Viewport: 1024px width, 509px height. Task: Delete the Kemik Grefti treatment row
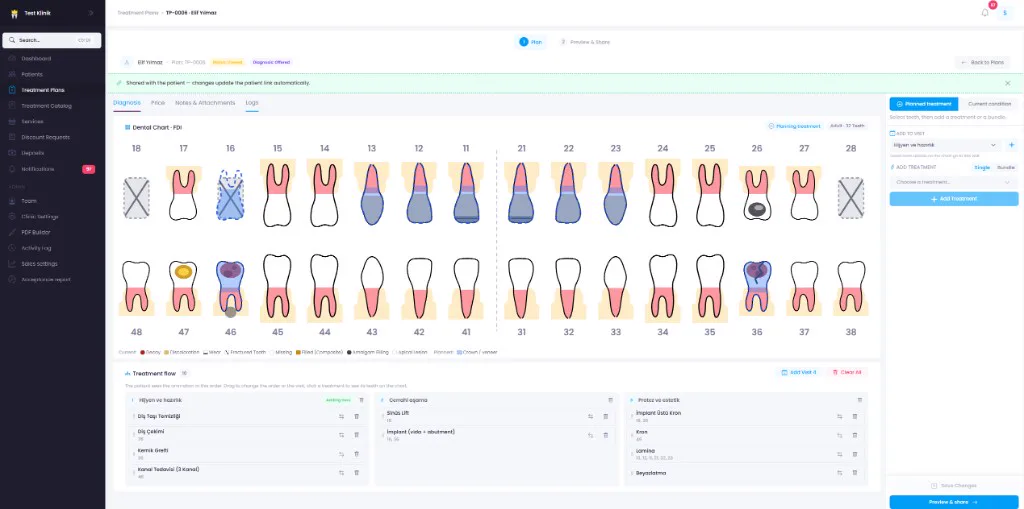tap(357, 453)
